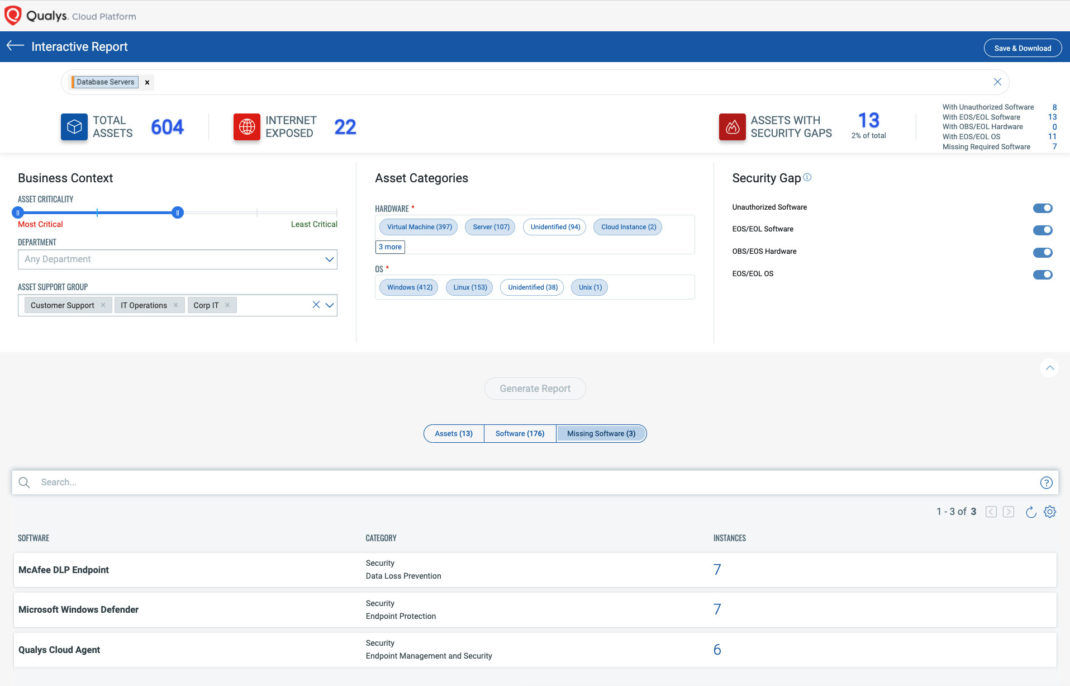
Task: Click the Most Critical slider handle
Action: (18, 213)
